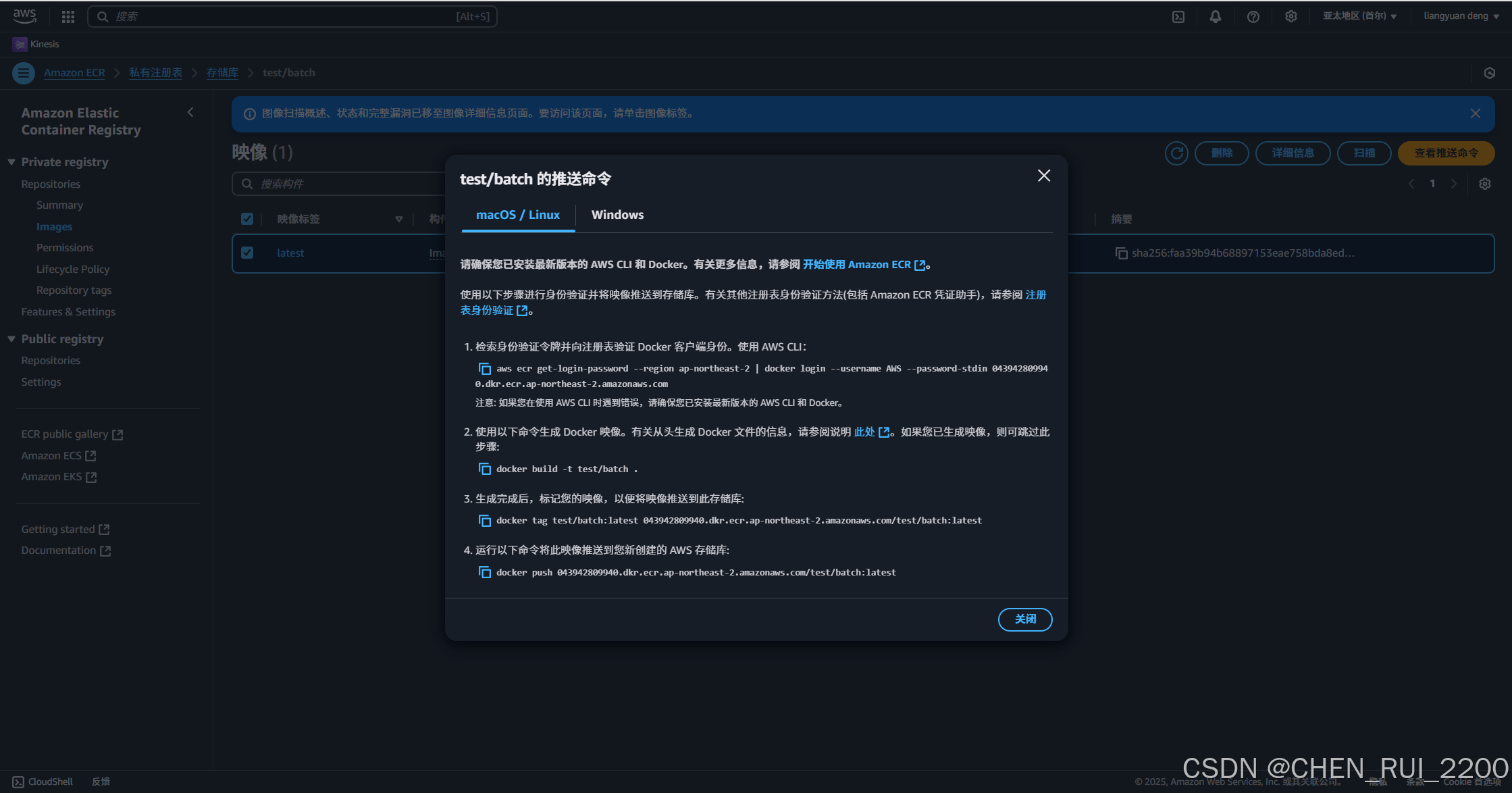This screenshot has width=1512, height=793.
Task: Click the refresh images button
Action: pyautogui.click(x=1176, y=153)
